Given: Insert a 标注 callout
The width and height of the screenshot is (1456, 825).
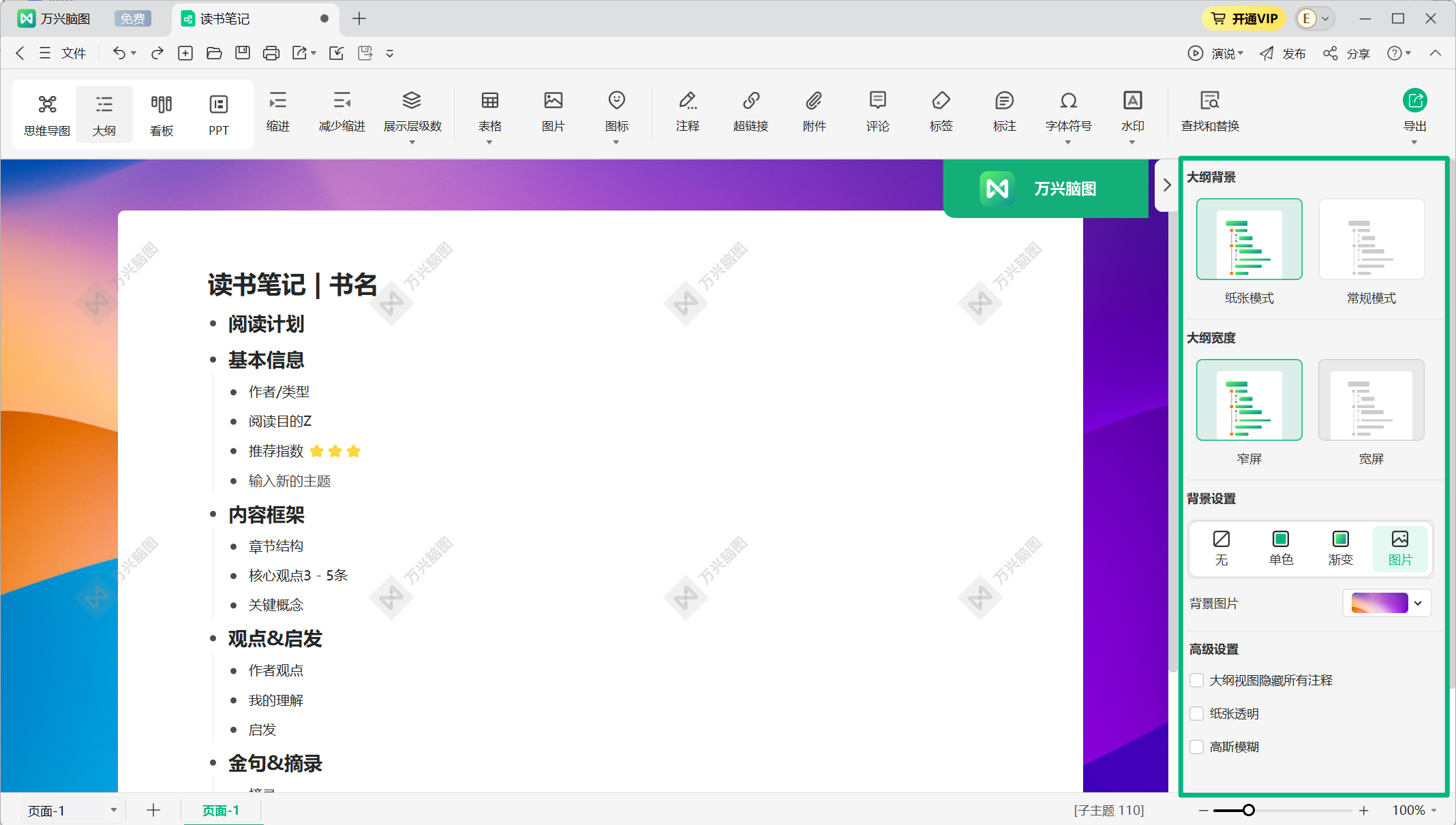Looking at the screenshot, I should pos(1005,112).
